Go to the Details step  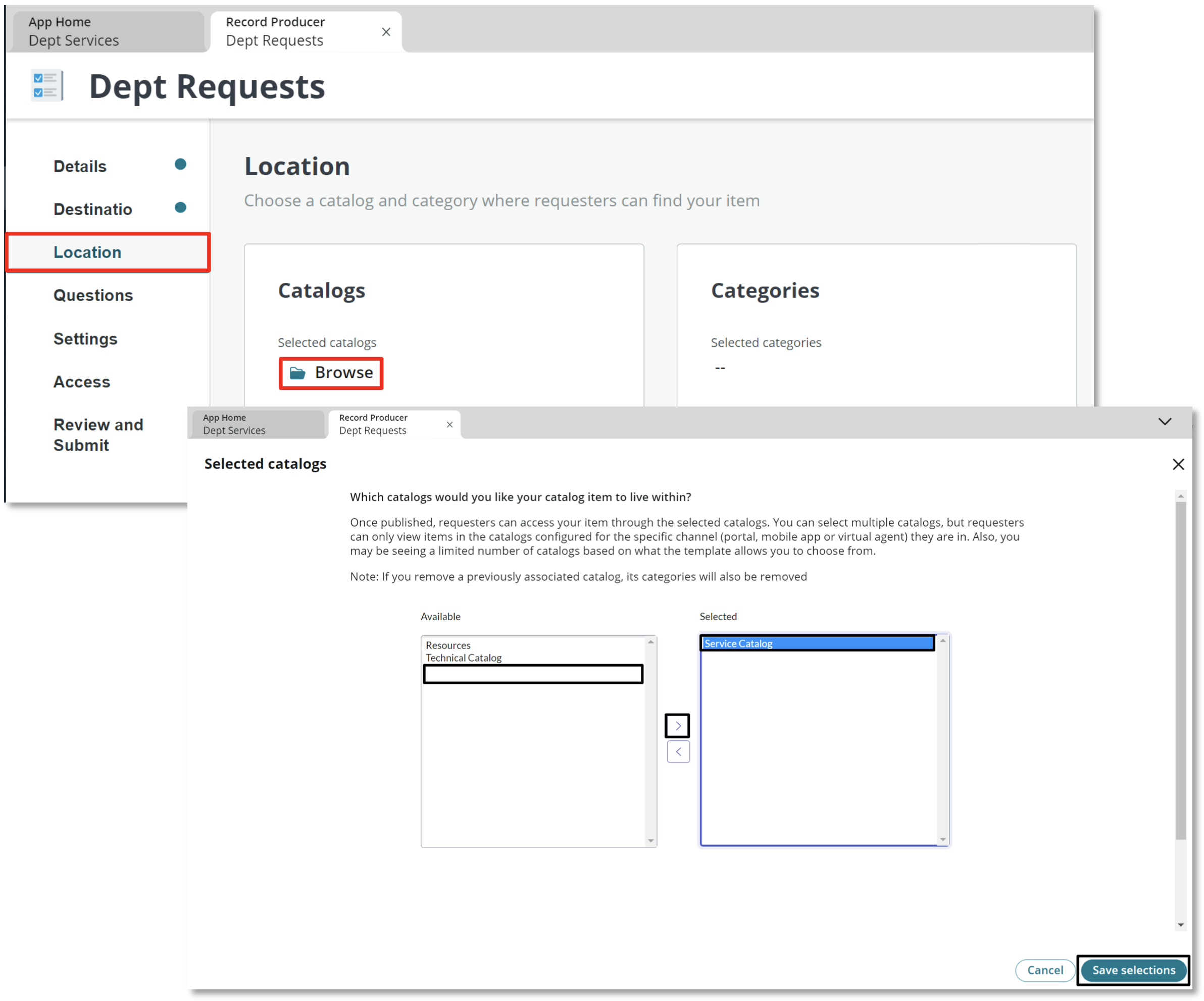pos(80,166)
